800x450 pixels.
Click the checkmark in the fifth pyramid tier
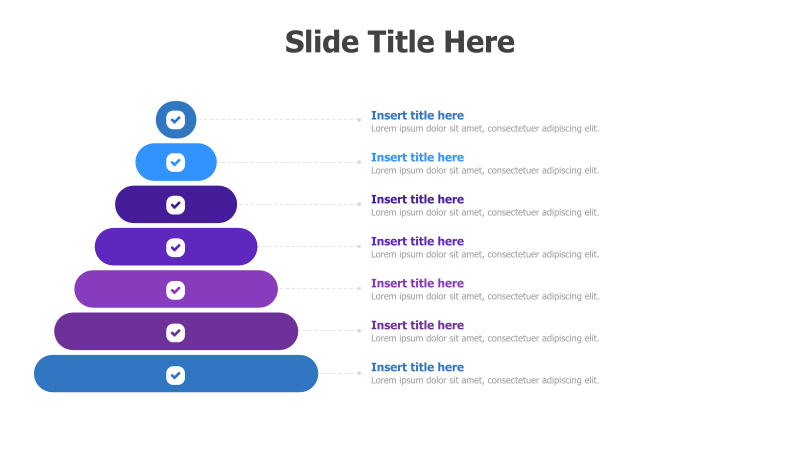pyautogui.click(x=176, y=289)
